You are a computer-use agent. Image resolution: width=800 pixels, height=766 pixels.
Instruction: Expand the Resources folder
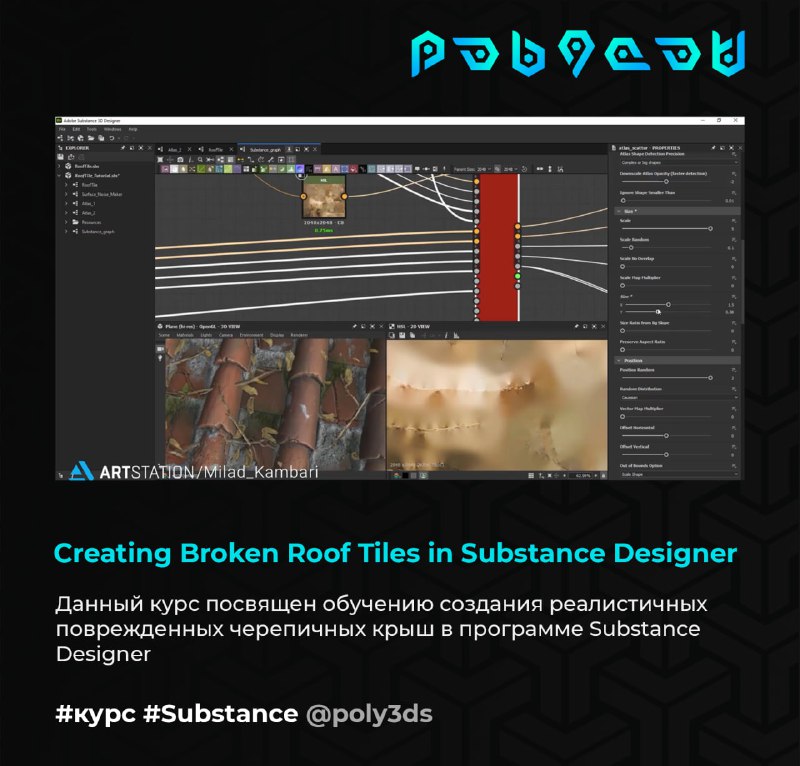point(66,222)
